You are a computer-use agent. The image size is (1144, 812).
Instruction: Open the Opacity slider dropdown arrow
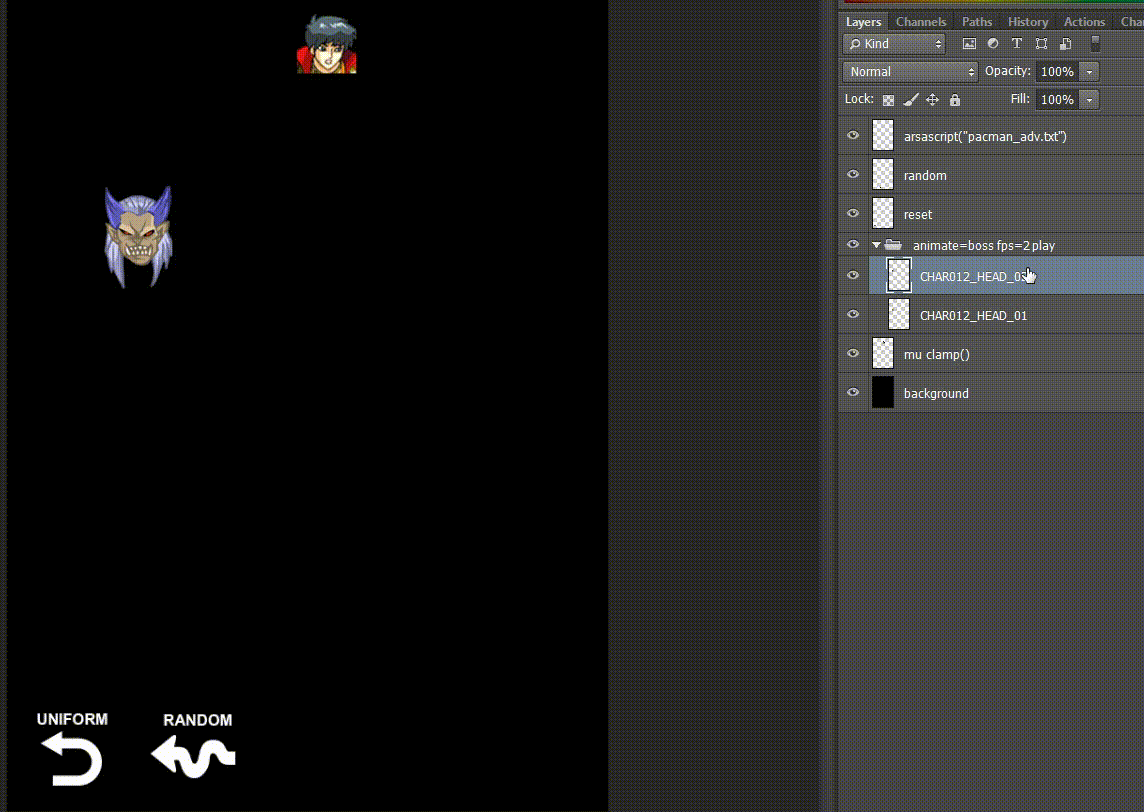tap(1089, 72)
